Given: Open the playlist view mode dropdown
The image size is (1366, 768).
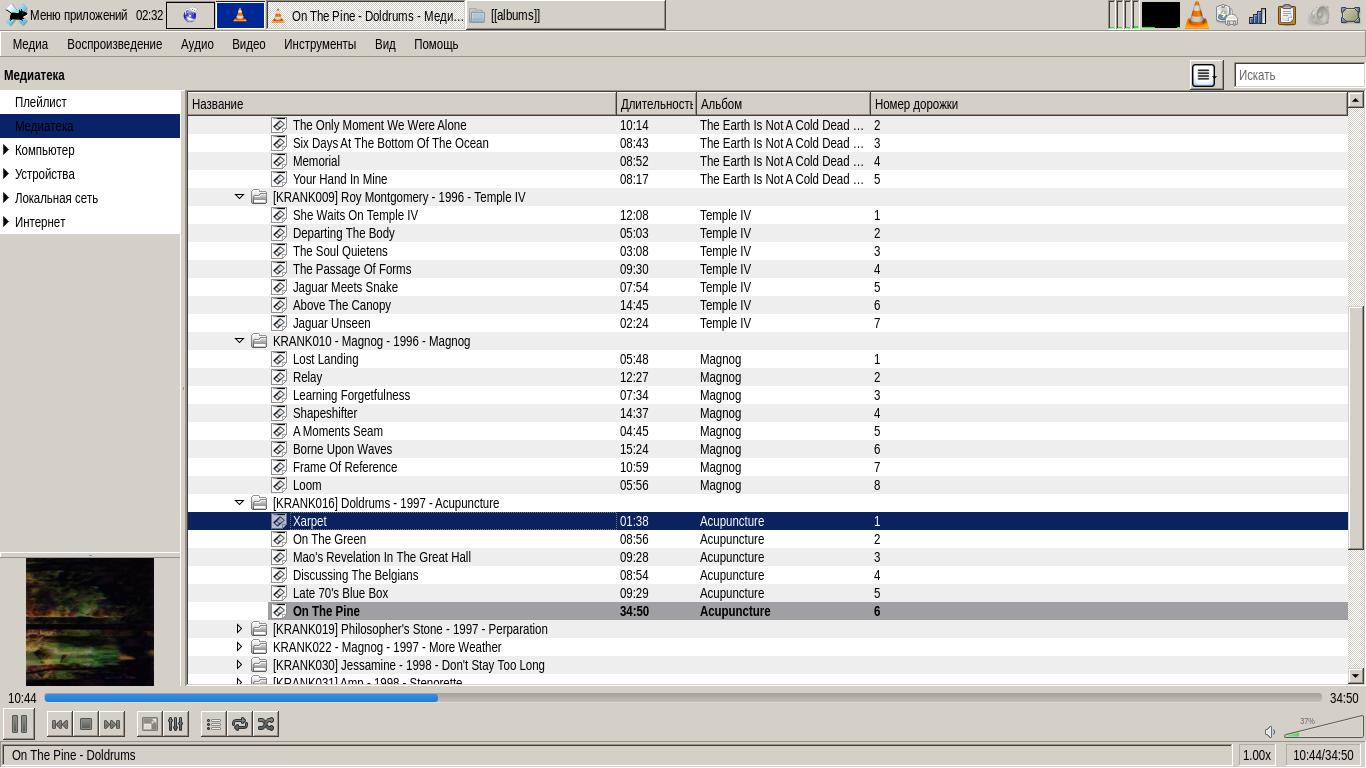Looking at the screenshot, I should [x=1206, y=75].
